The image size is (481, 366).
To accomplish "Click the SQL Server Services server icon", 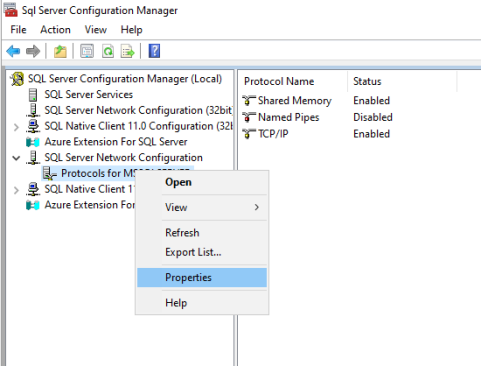I will [33, 95].
